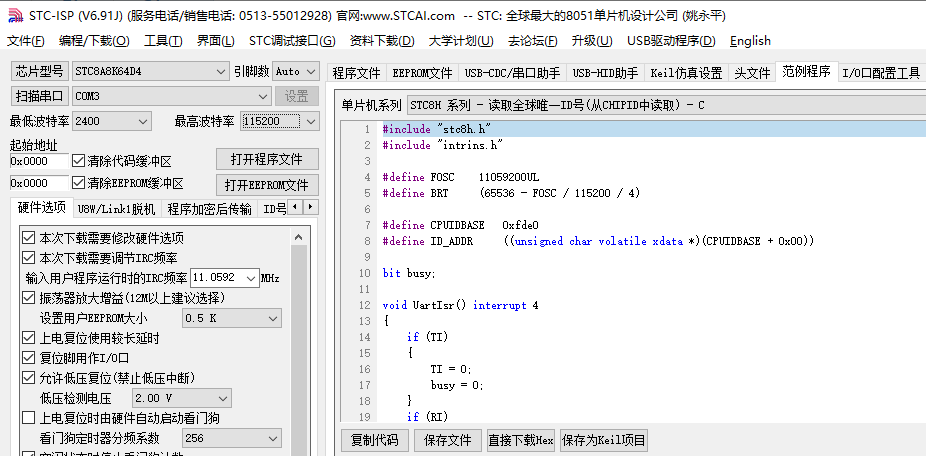
Task: Select the 程序加密后传输 tab
Action: (209, 209)
